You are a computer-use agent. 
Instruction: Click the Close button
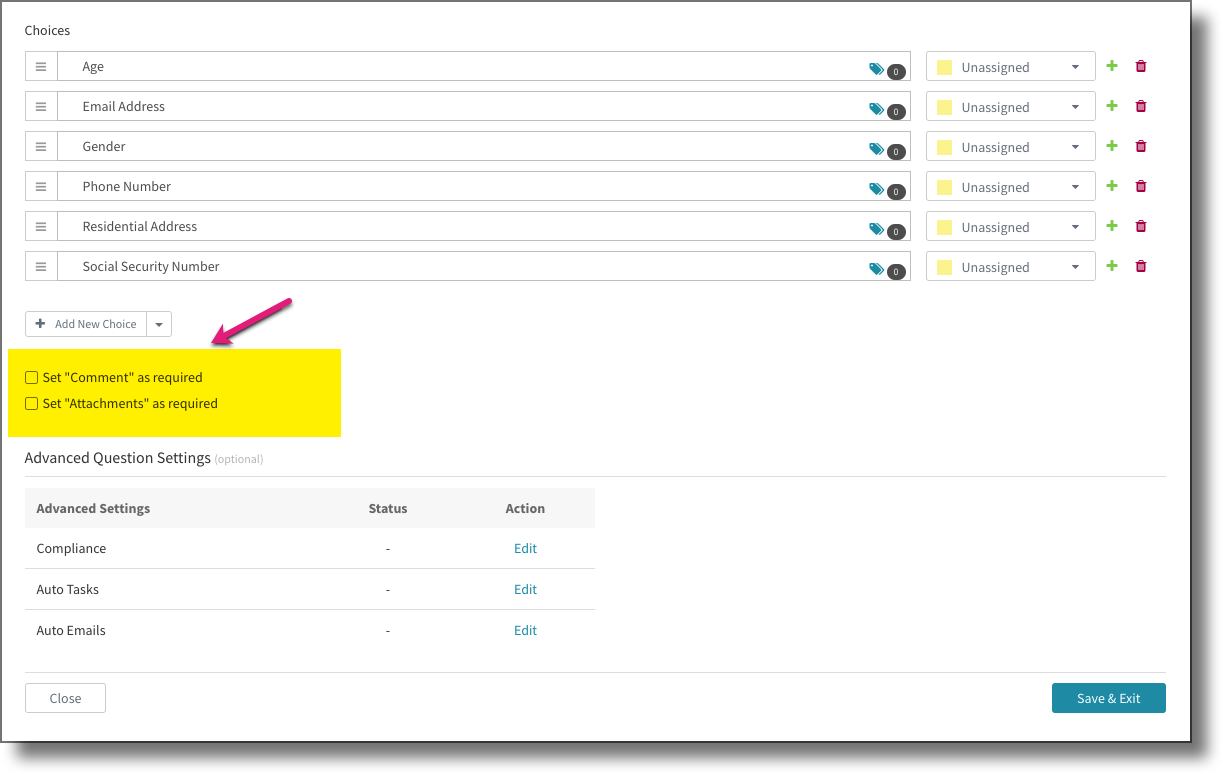(x=64, y=698)
